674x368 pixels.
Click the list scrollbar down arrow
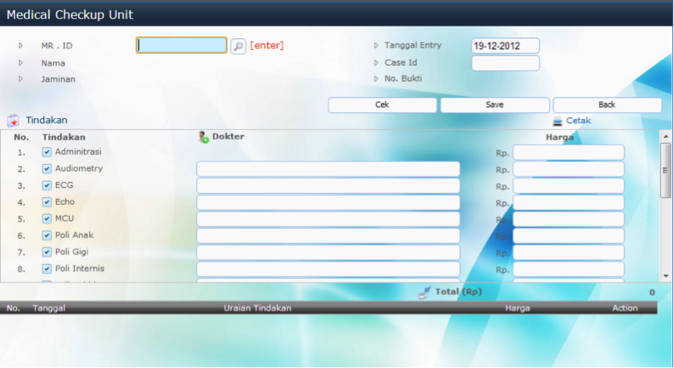coord(666,276)
